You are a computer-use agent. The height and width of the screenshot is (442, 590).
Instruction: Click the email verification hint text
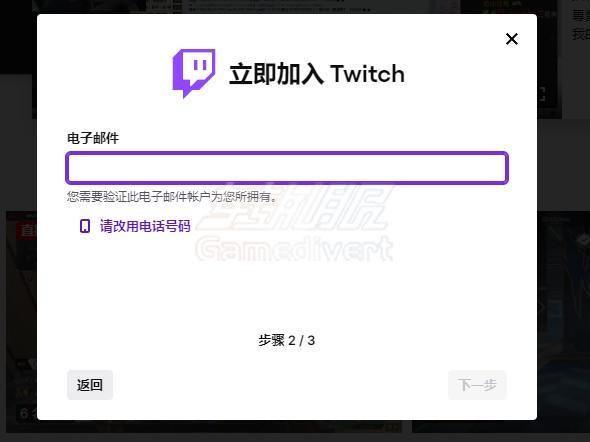[x=172, y=196]
